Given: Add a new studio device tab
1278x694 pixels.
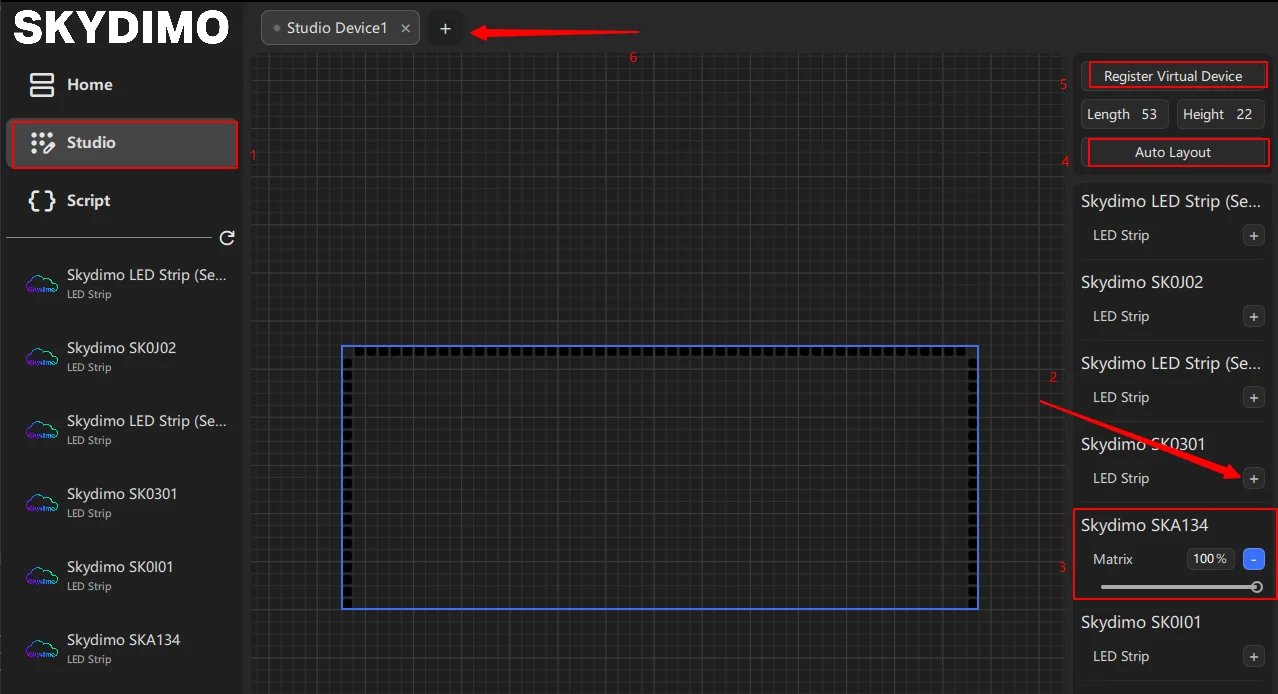Looking at the screenshot, I should point(445,29).
